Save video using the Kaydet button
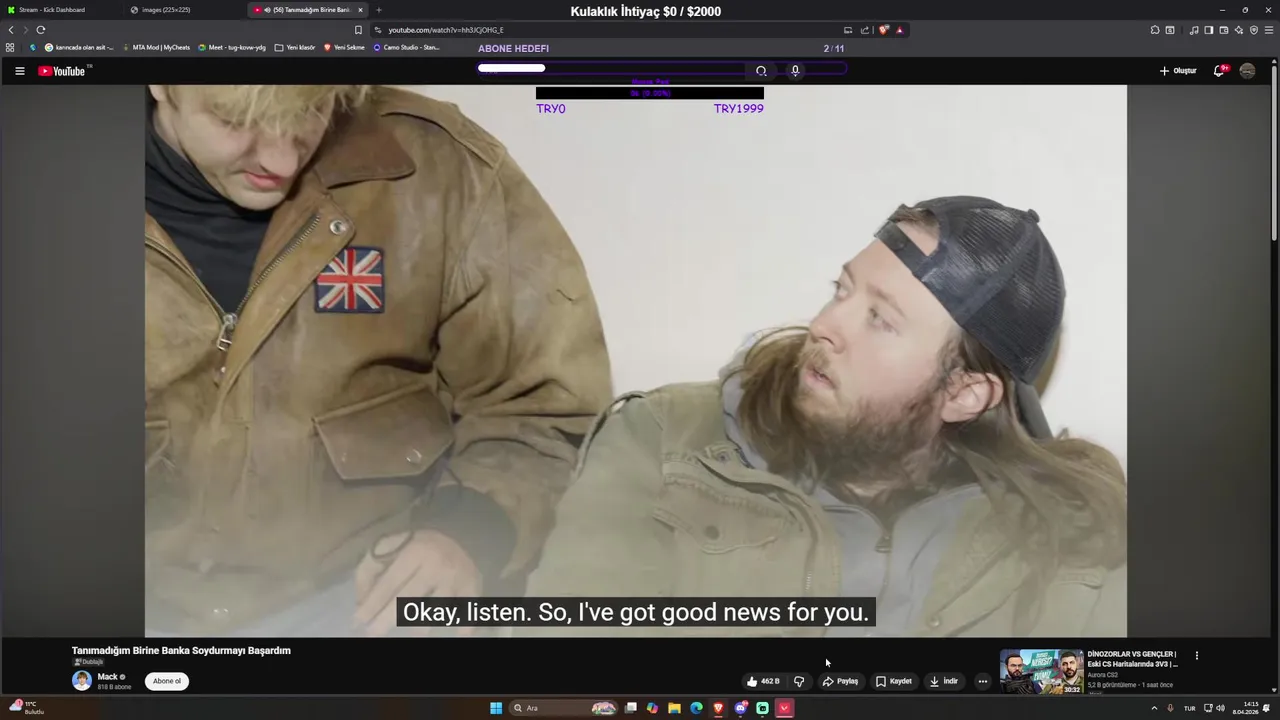Image resolution: width=1280 pixels, height=720 pixels. [x=894, y=681]
